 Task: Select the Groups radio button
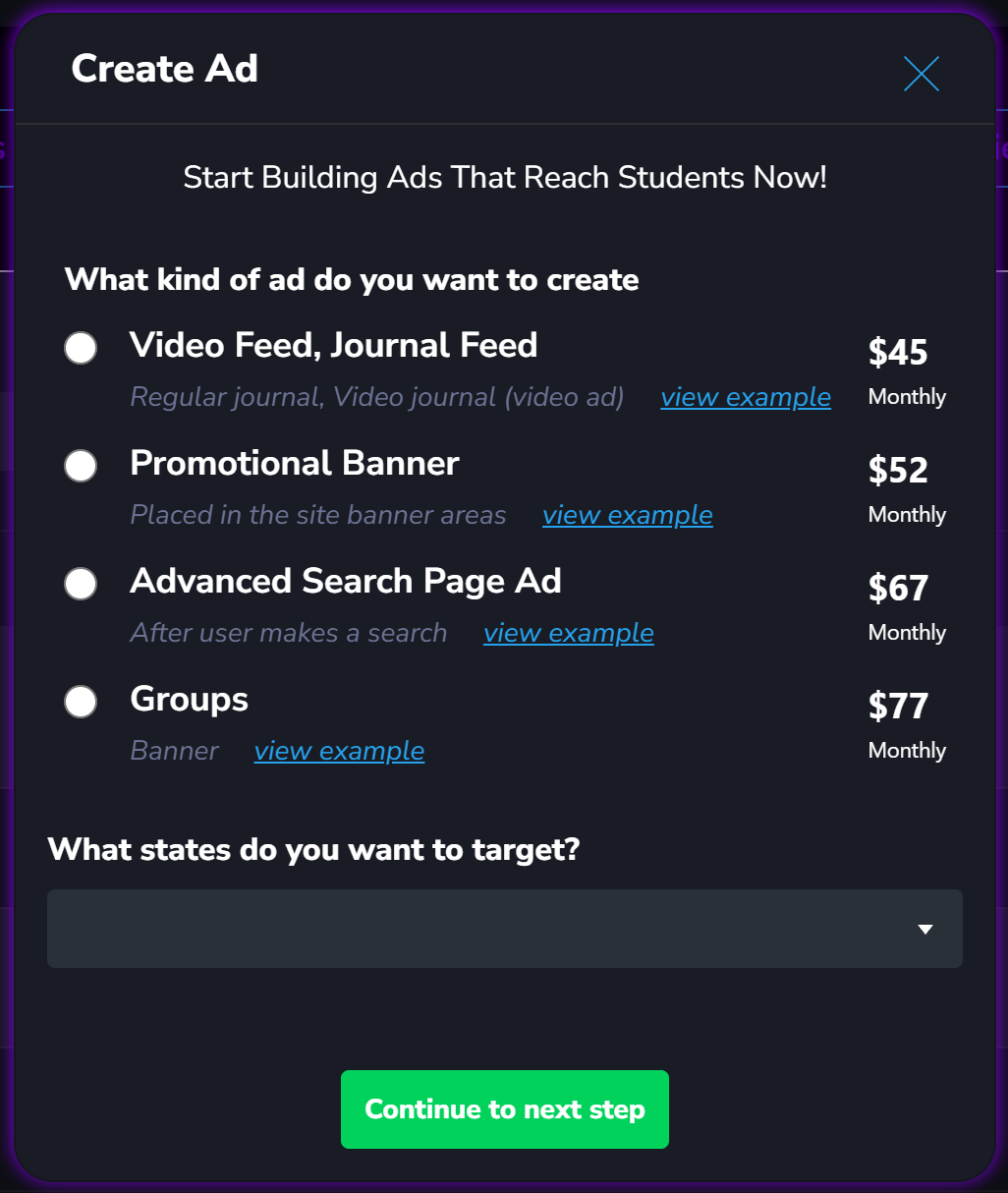click(x=81, y=702)
